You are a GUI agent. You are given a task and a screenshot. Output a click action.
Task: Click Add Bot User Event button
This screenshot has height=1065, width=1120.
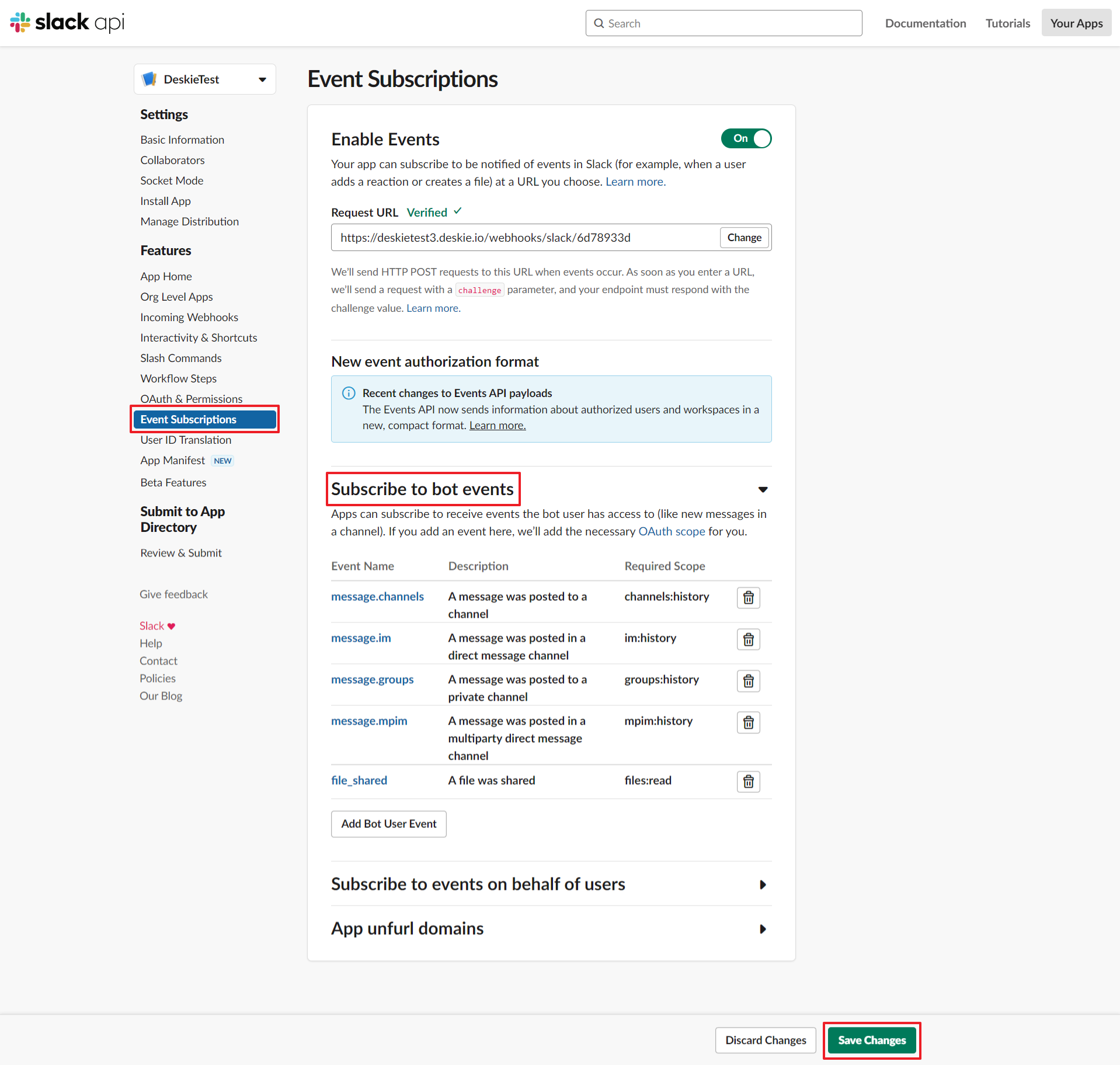pyautogui.click(x=389, y=824)
